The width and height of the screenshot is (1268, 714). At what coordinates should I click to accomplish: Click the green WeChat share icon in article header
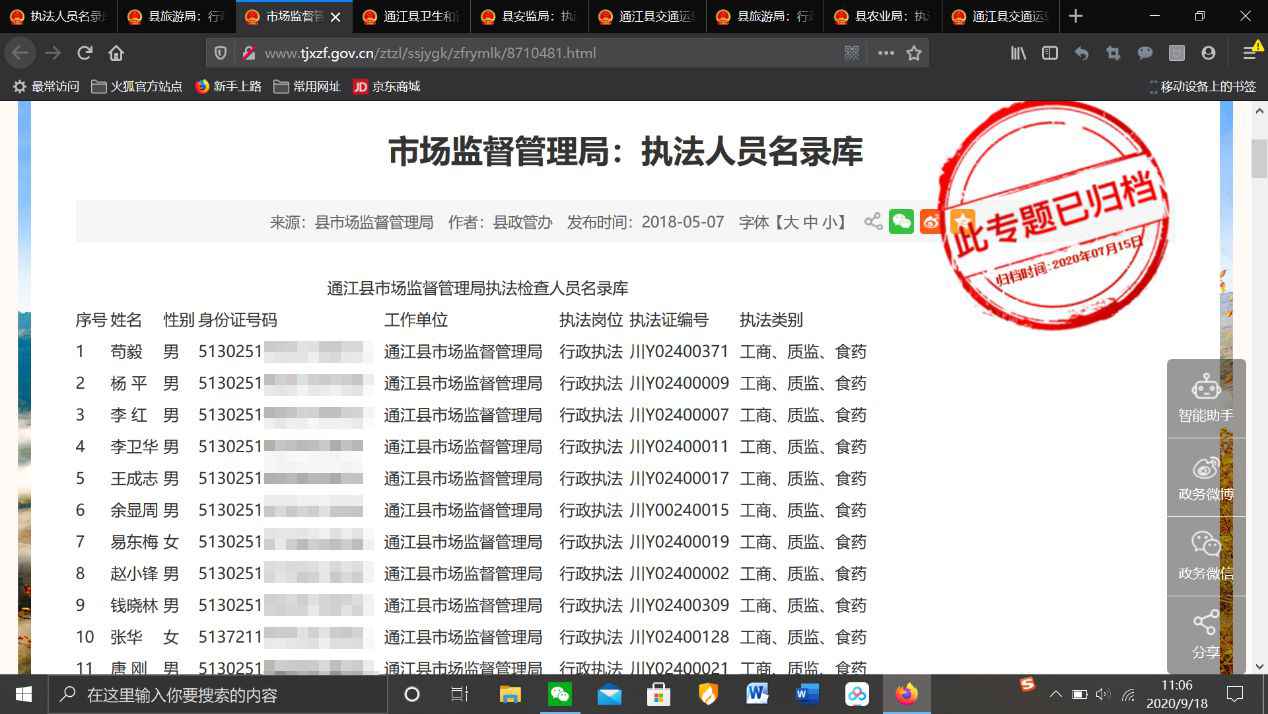click(901, 222)
